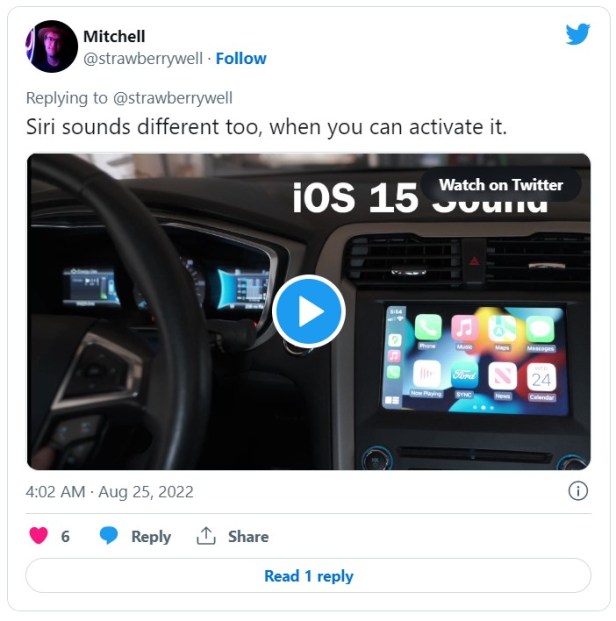Click the tweet text about Siri
This screenshot has height=621, width=616.
266,128
